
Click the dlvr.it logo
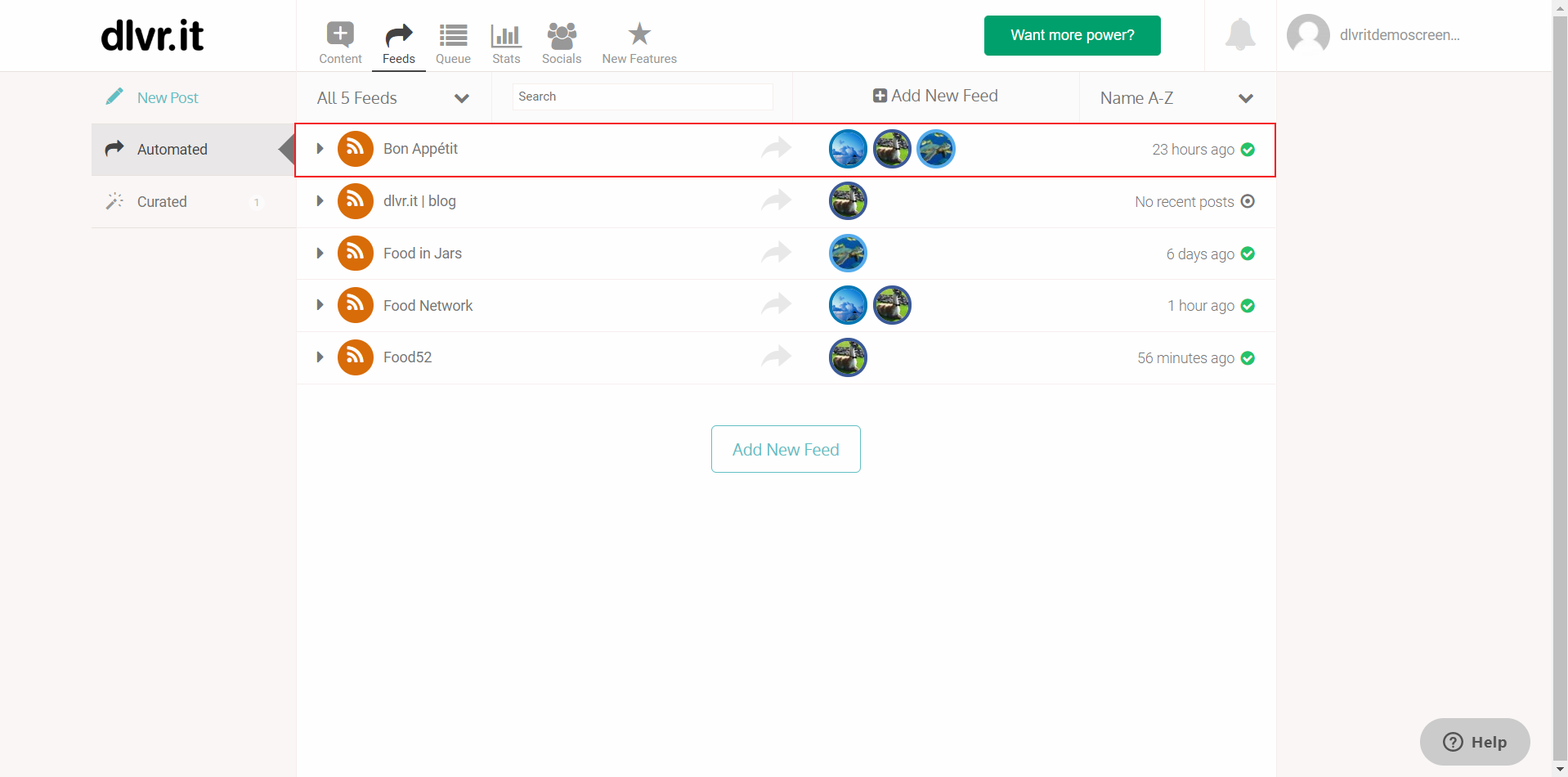pyautogui.click(x=152, y=35)
